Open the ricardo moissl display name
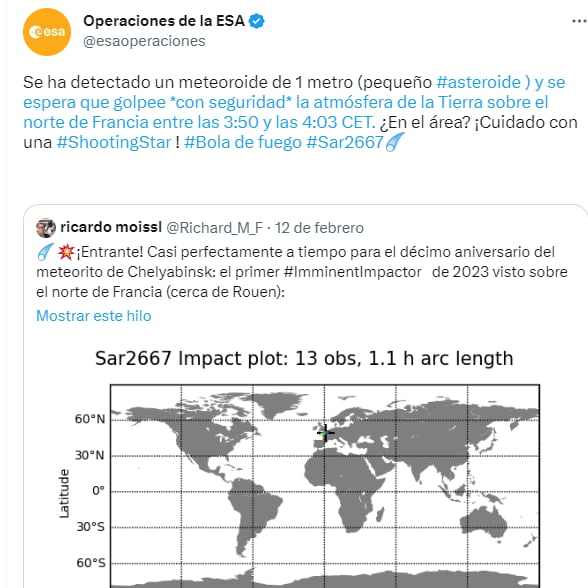Viewport: 588px width, 588px height. point(111,227)
